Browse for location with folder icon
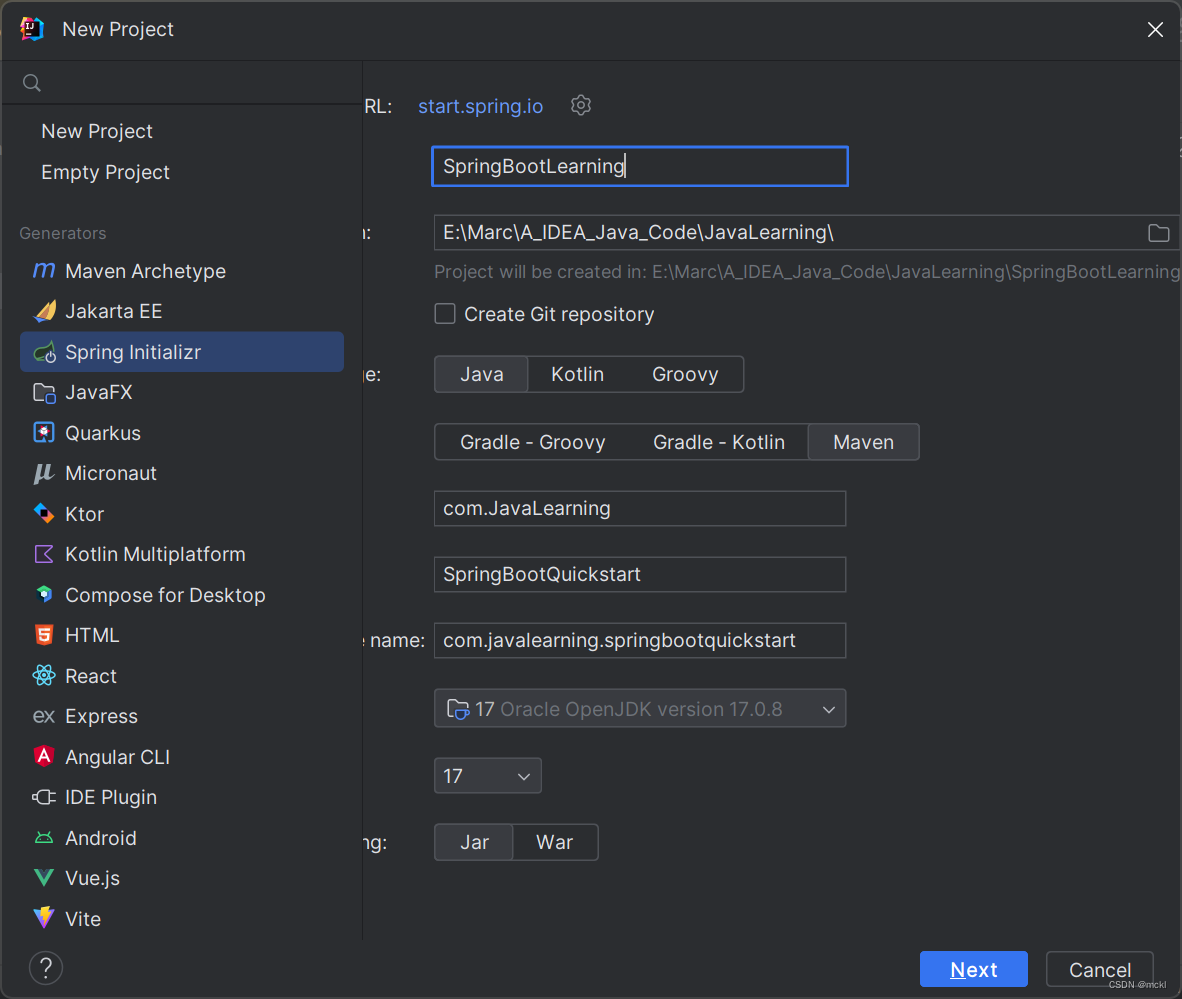 pos(1159,233)
